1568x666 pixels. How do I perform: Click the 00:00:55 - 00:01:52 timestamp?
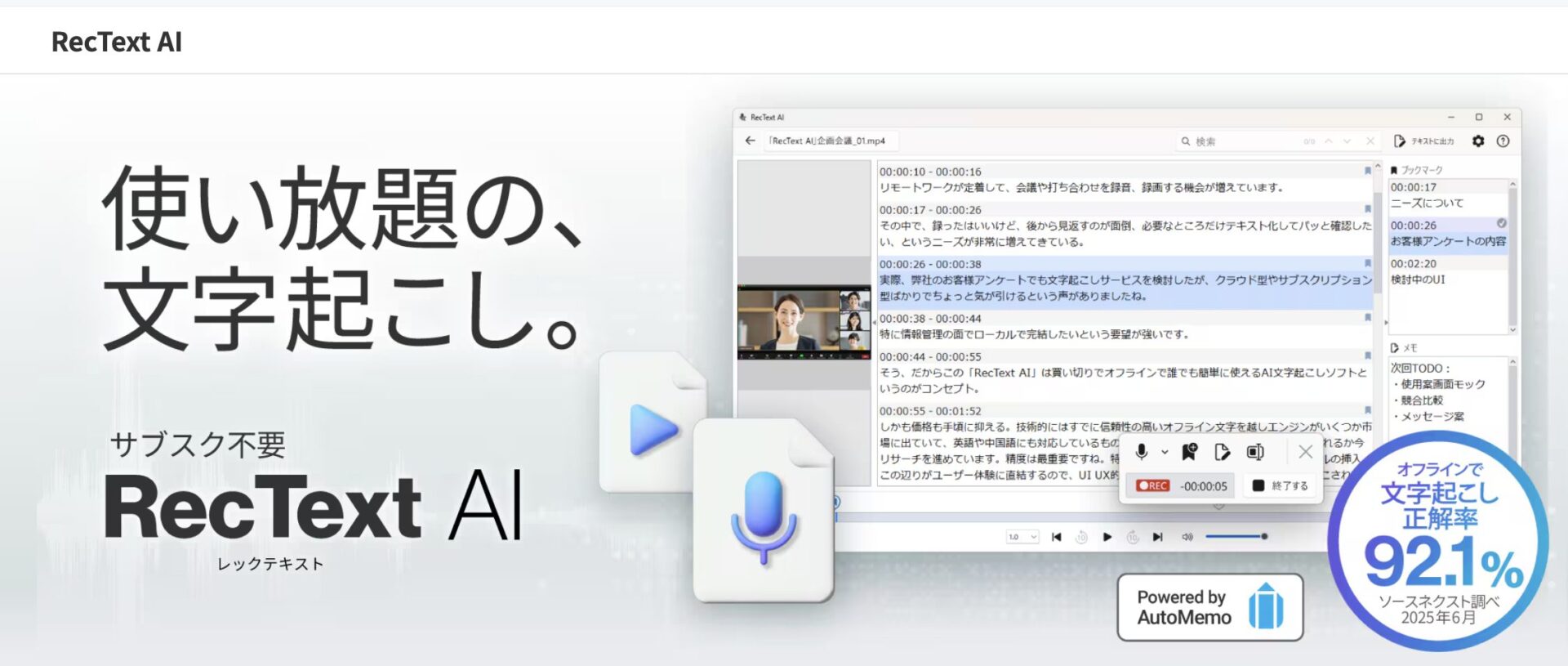[x=930, y=411]
